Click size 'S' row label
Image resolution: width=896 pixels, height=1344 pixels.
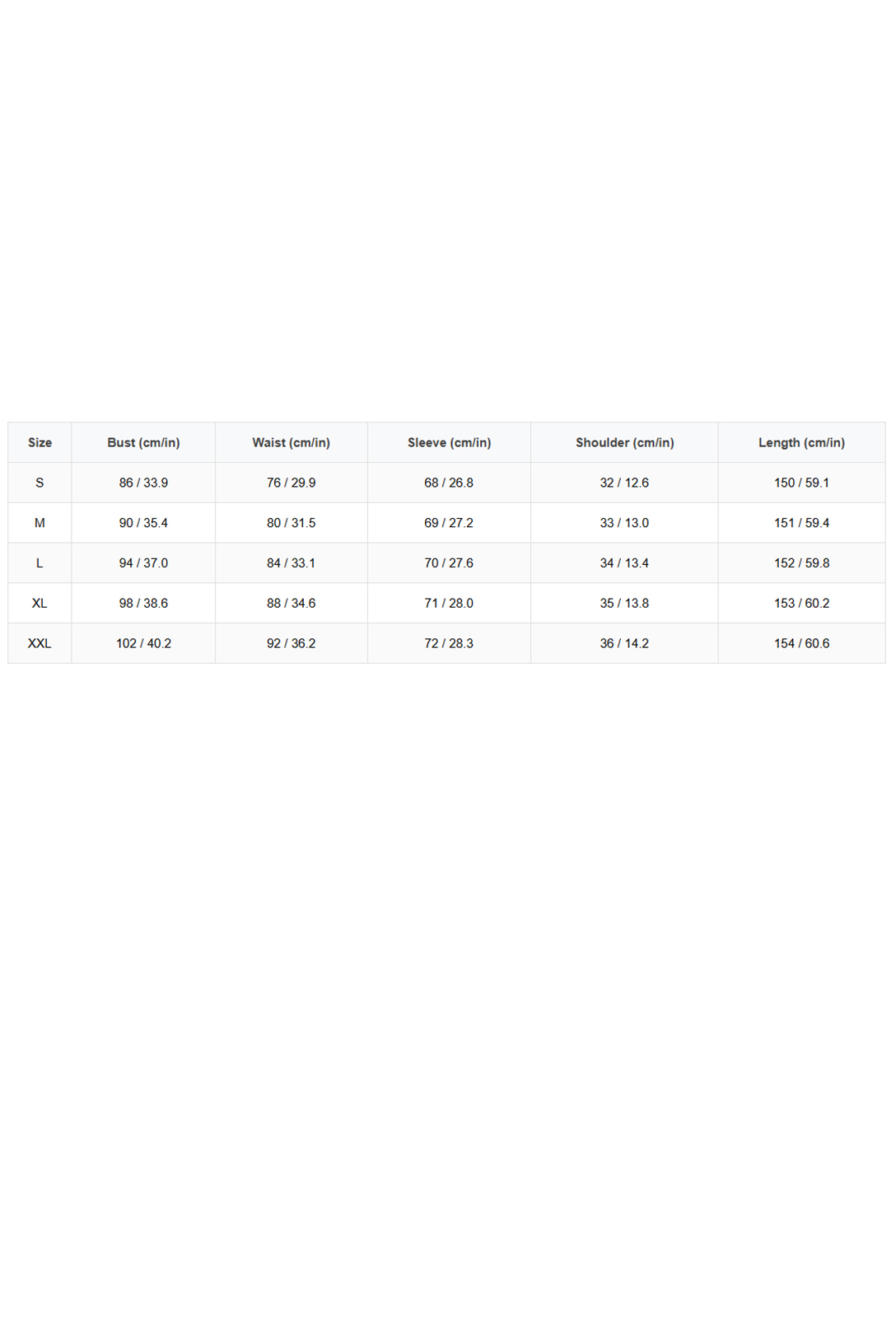tap(40, 483)
